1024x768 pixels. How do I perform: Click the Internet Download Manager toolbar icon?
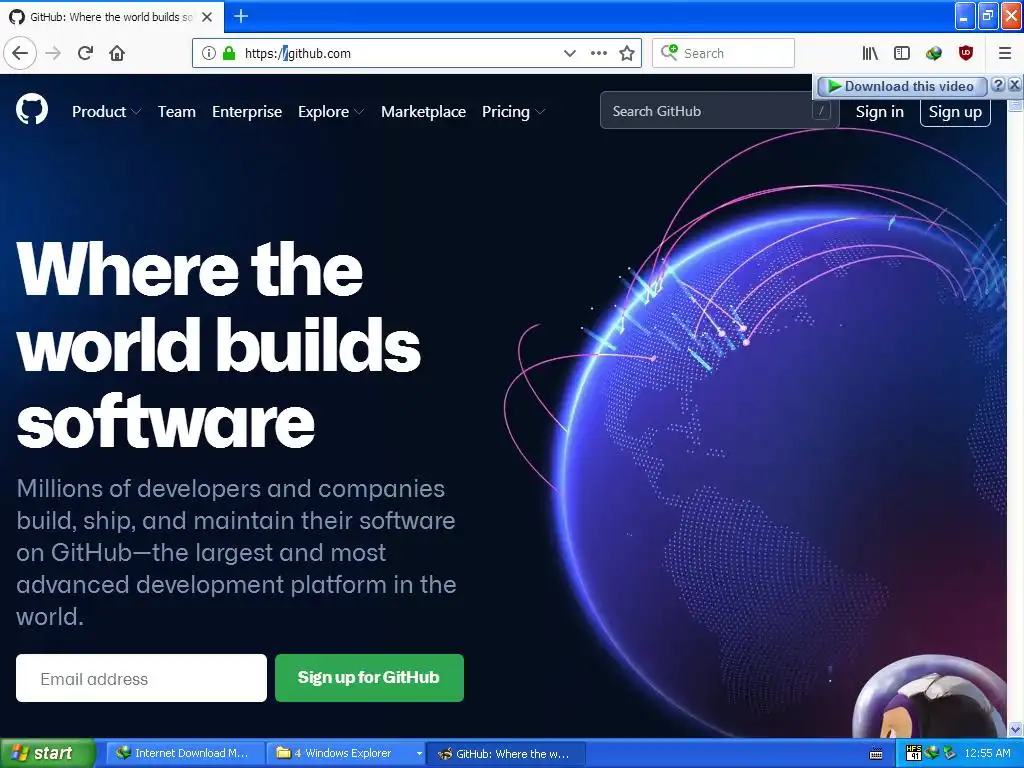[934, 53]
